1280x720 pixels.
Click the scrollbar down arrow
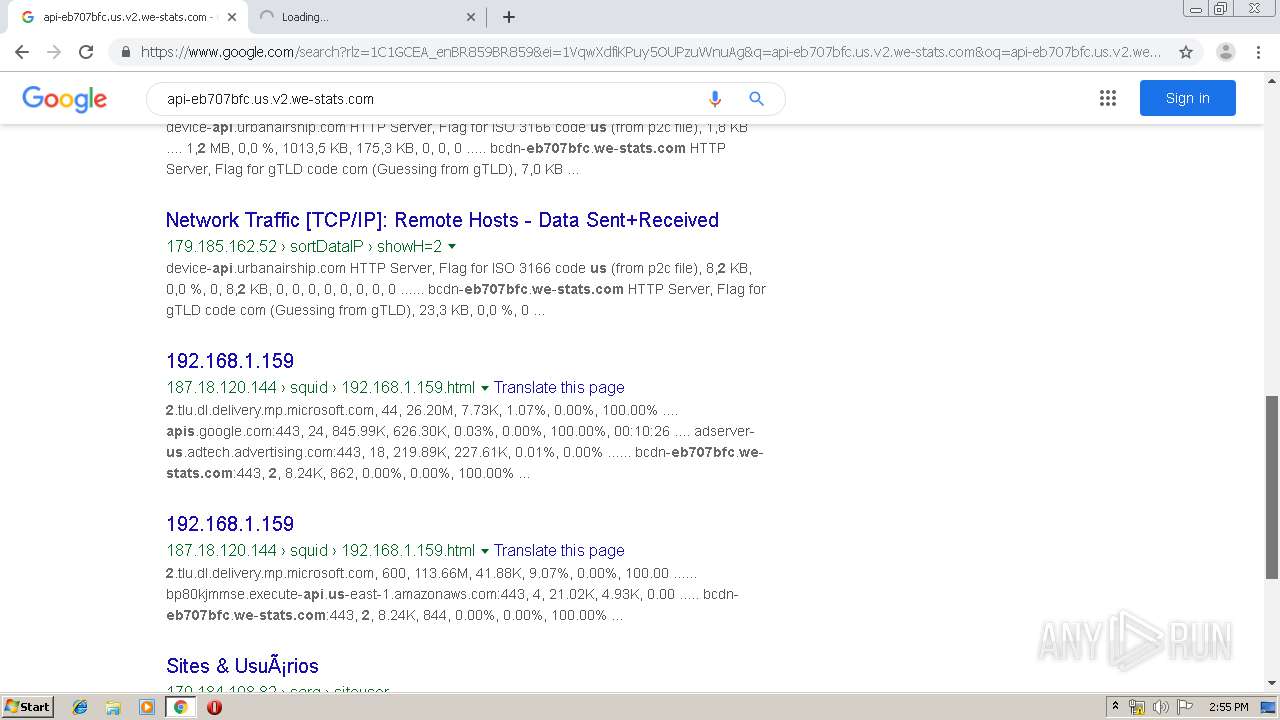(1272, 684)
